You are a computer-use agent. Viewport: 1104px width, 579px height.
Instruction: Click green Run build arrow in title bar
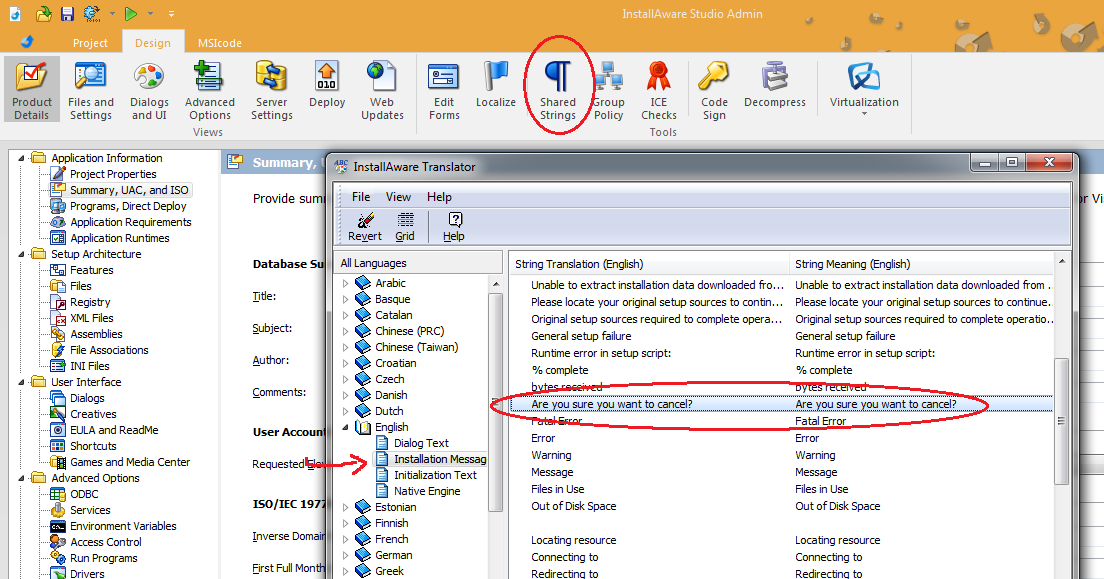[130, 13]
